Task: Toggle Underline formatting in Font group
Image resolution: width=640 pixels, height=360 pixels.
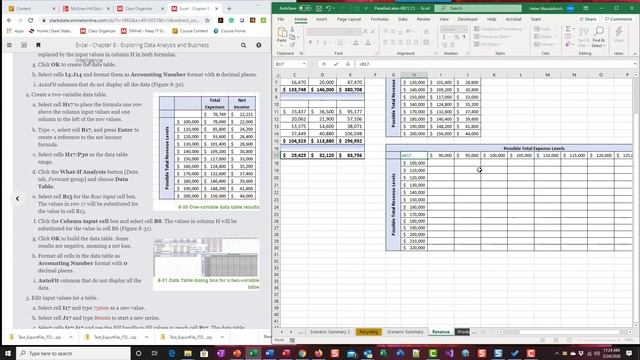Action: point(325,42)
